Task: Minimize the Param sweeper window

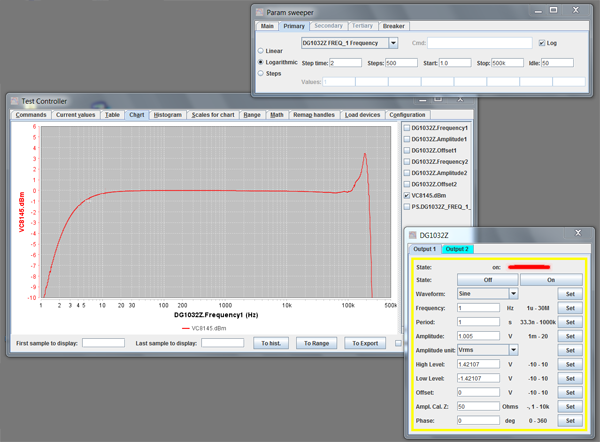Action: point(538,11)
